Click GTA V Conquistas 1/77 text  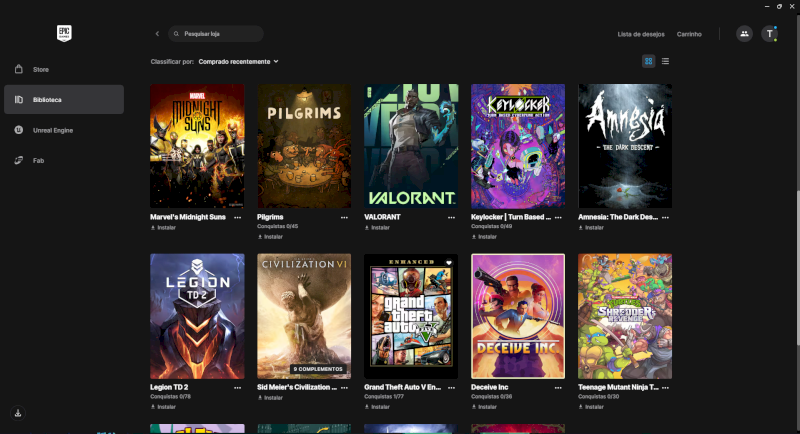tap(384, 397)
